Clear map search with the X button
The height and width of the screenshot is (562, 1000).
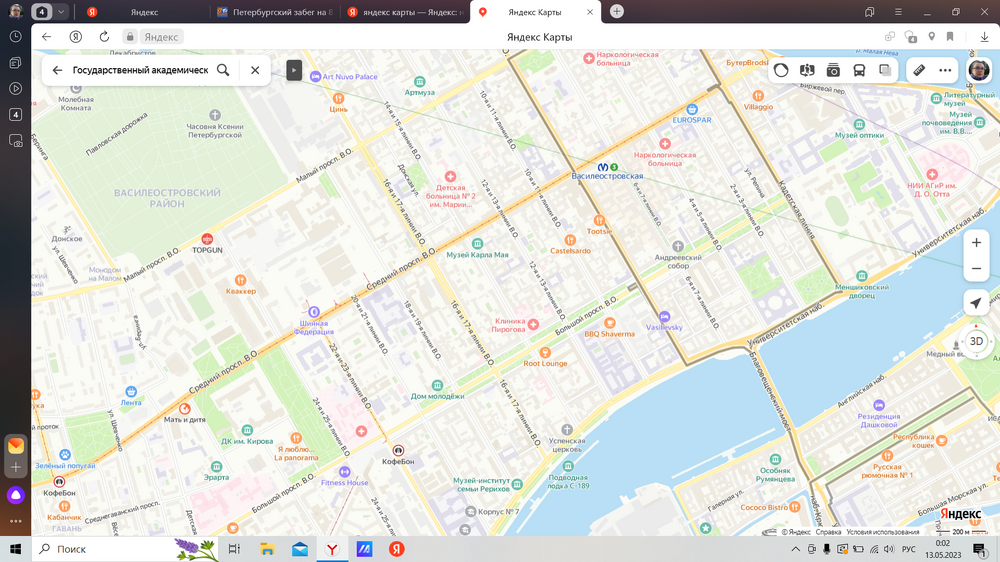[255, 70]
